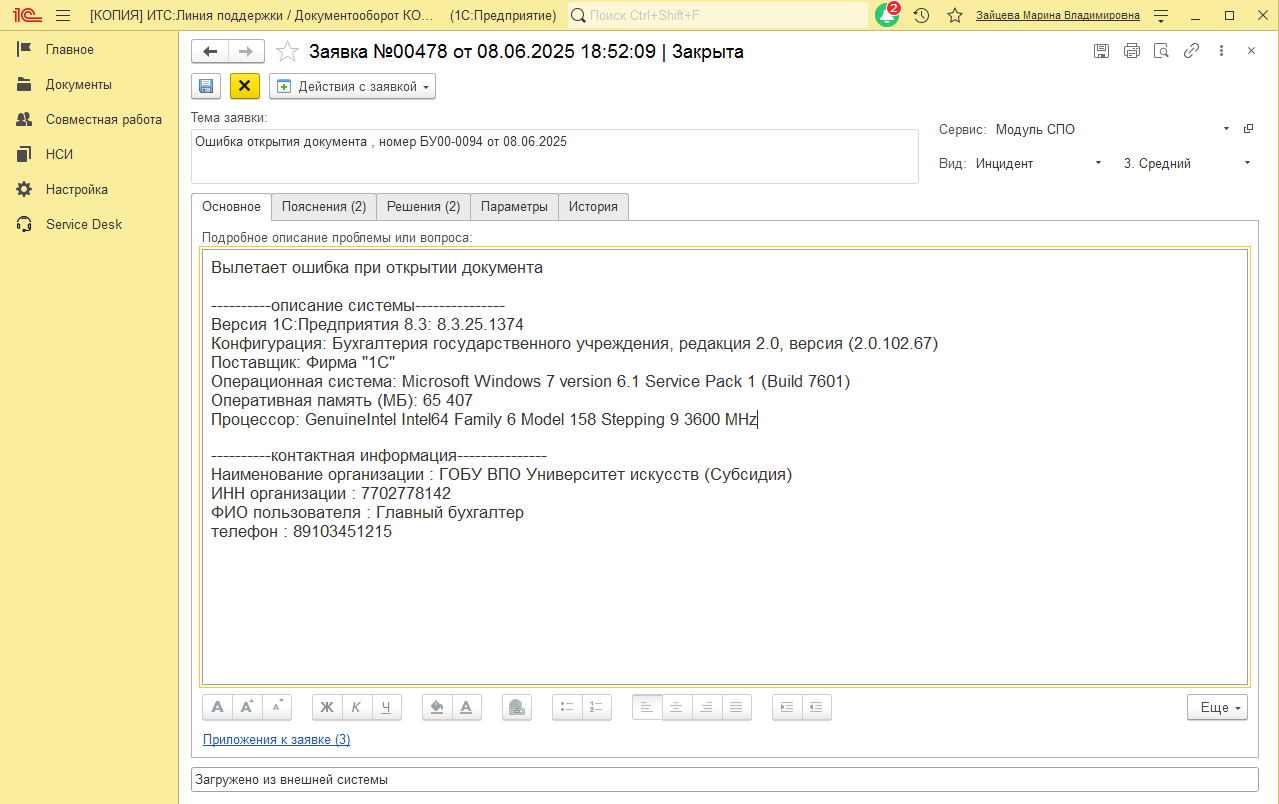Open the notifications bell with badge
Image resolution: width=1279 pixels, height=804 pixels.
click(x=886, y=15)
